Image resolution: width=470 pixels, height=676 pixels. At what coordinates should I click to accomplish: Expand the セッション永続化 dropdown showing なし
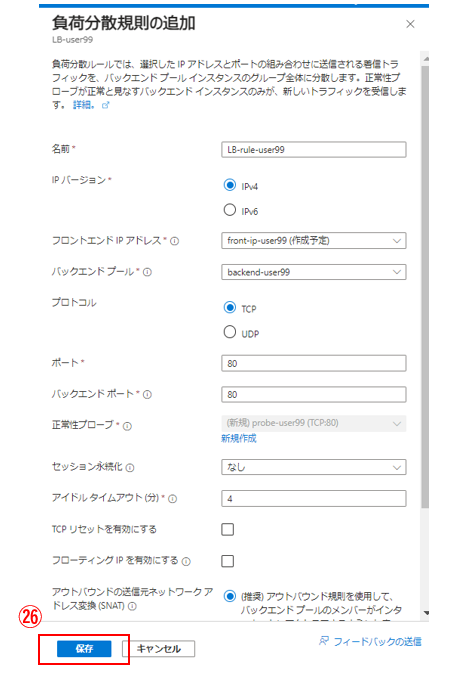313,467
